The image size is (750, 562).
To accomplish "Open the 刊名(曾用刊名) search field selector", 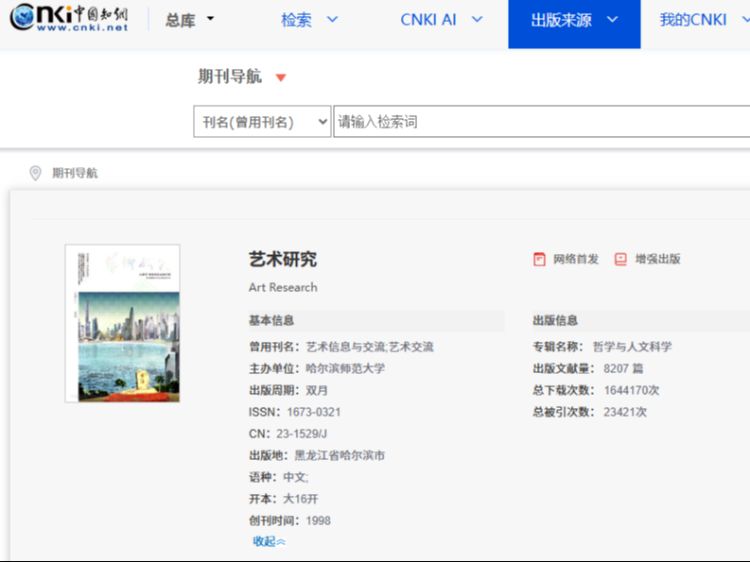I will [x=262, y=121].
